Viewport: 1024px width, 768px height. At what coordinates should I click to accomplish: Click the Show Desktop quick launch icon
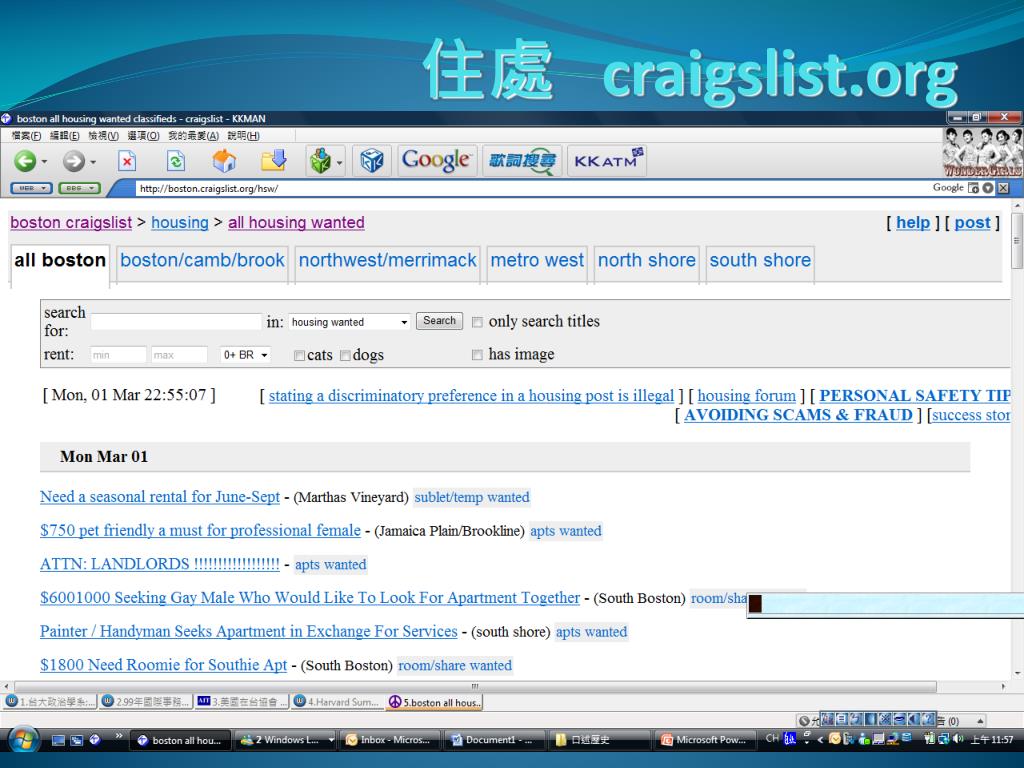58,740
